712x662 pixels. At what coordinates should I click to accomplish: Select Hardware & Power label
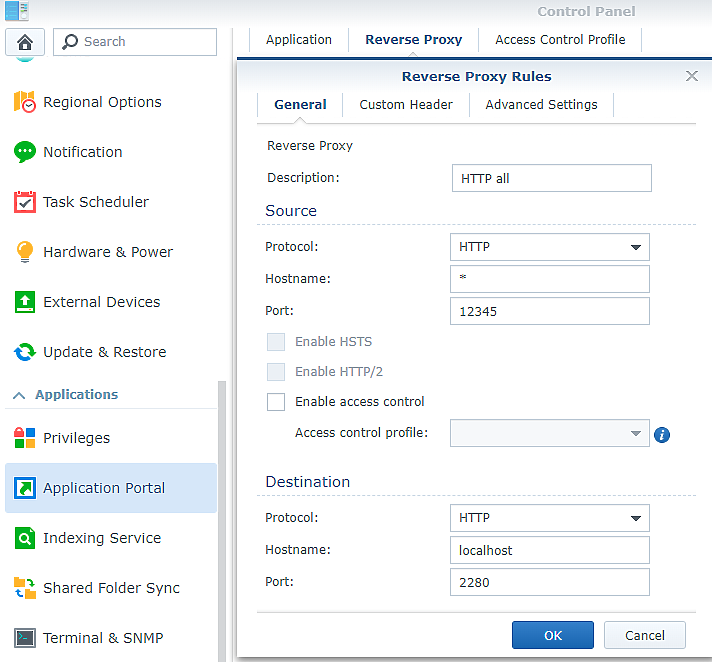[108, 252]
